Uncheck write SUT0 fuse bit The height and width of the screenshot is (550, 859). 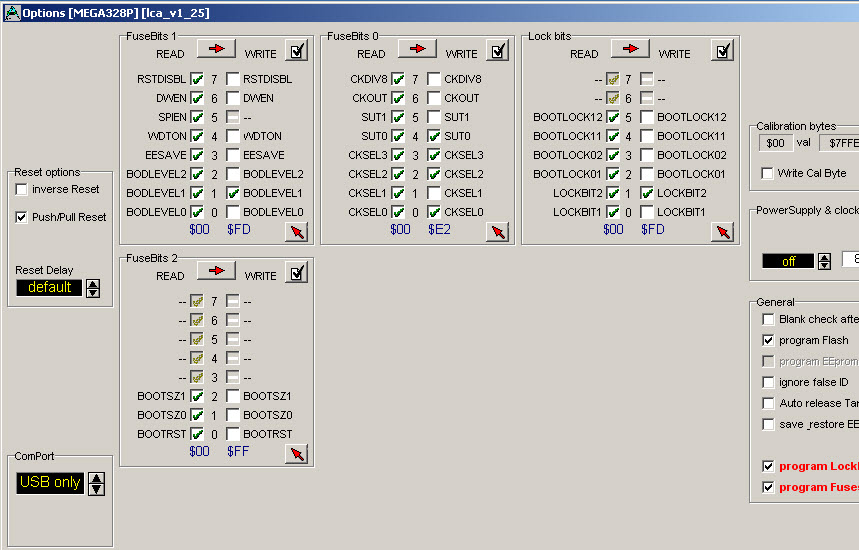(434, 136)
